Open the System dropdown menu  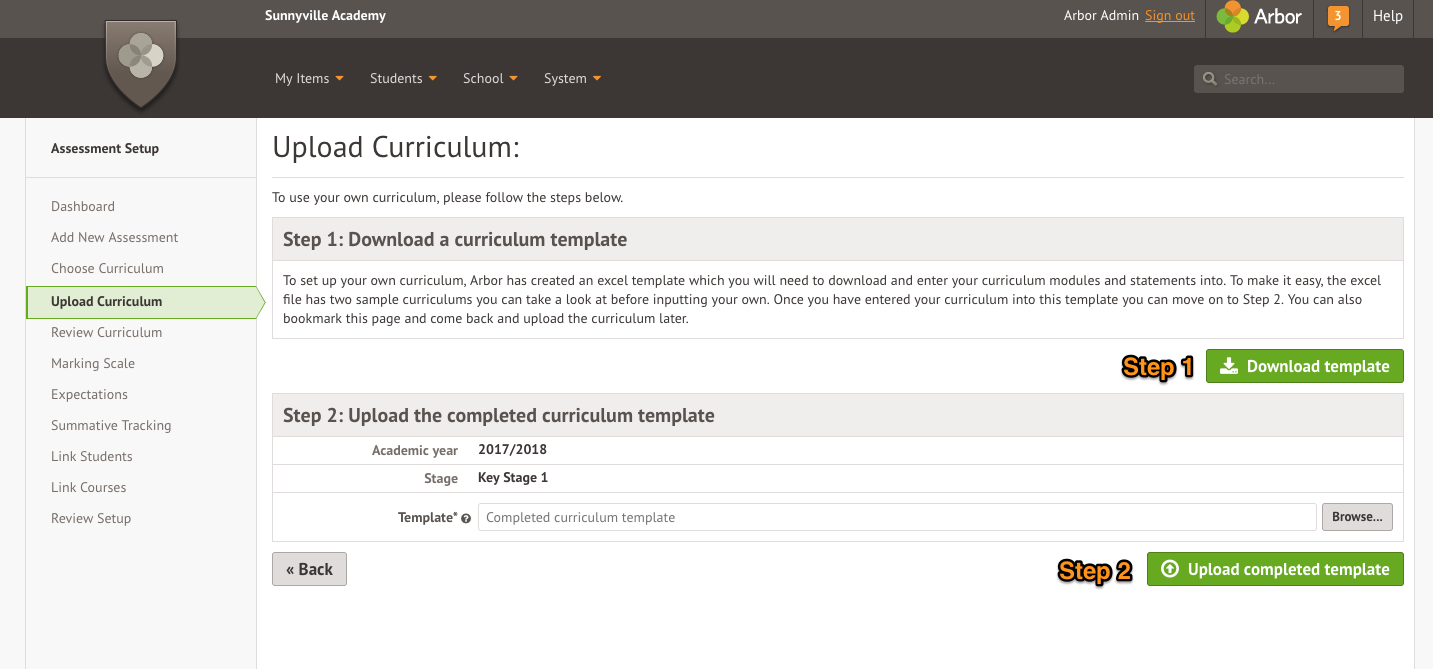click(x=572, y=78)
